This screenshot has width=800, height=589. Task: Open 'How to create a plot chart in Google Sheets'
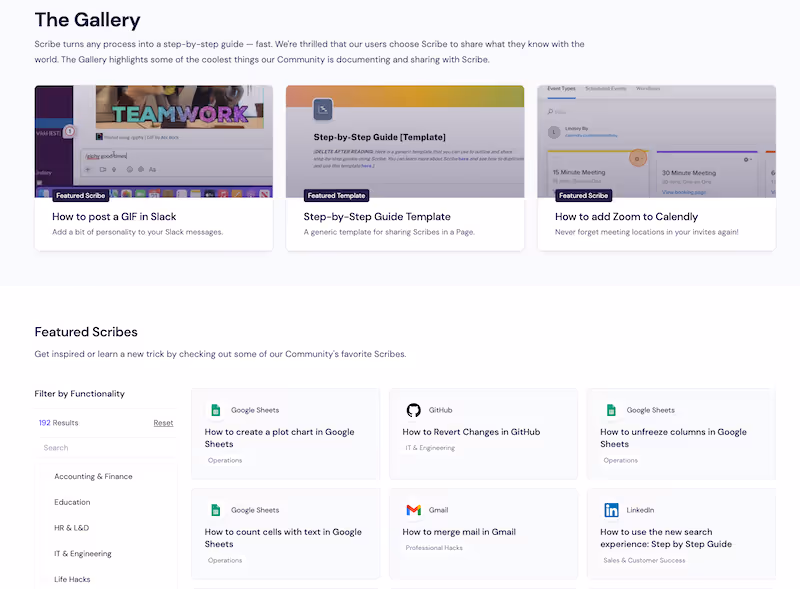click(280, 438)
